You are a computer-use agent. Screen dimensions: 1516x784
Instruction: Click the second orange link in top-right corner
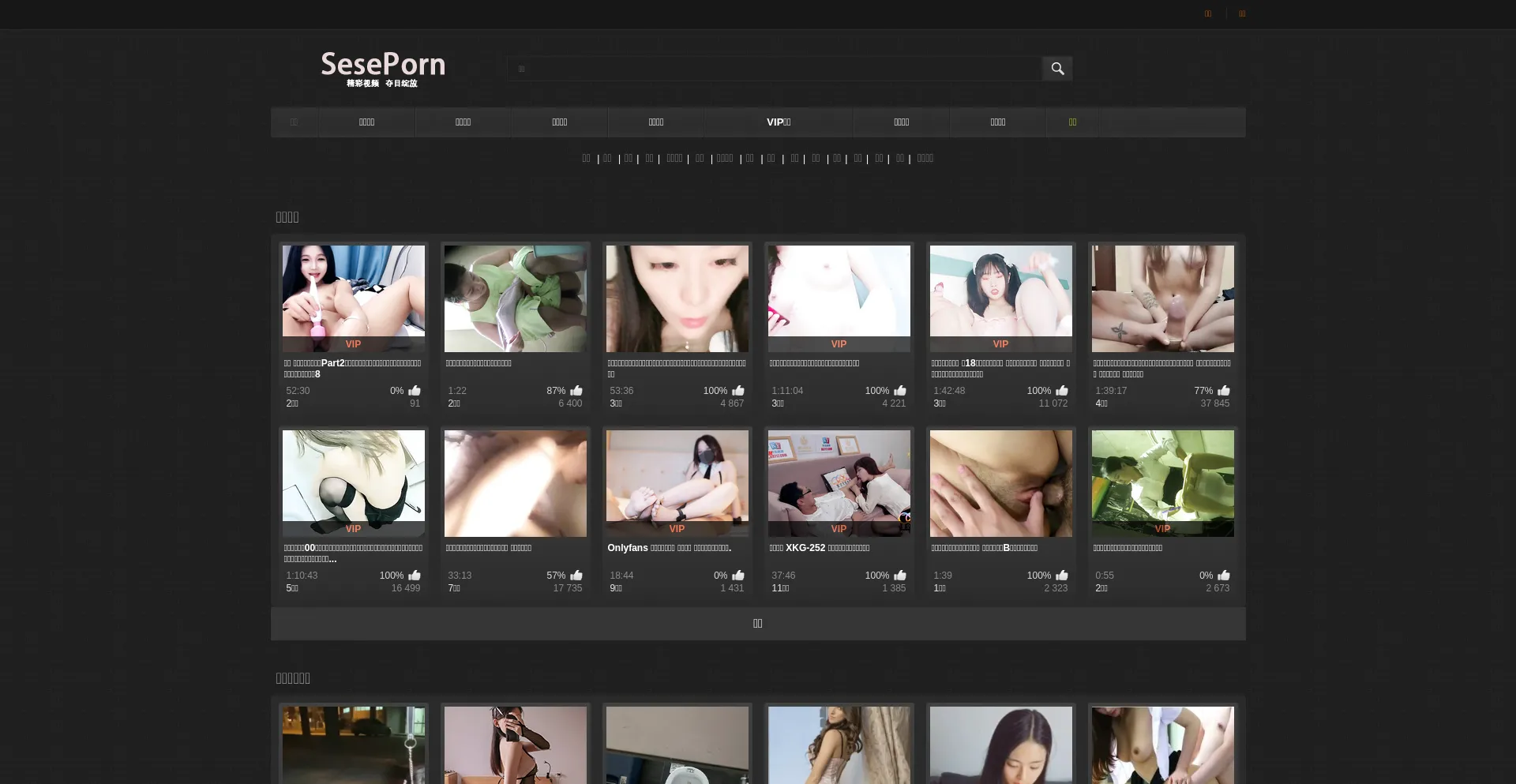click(x=1242, y=13)
